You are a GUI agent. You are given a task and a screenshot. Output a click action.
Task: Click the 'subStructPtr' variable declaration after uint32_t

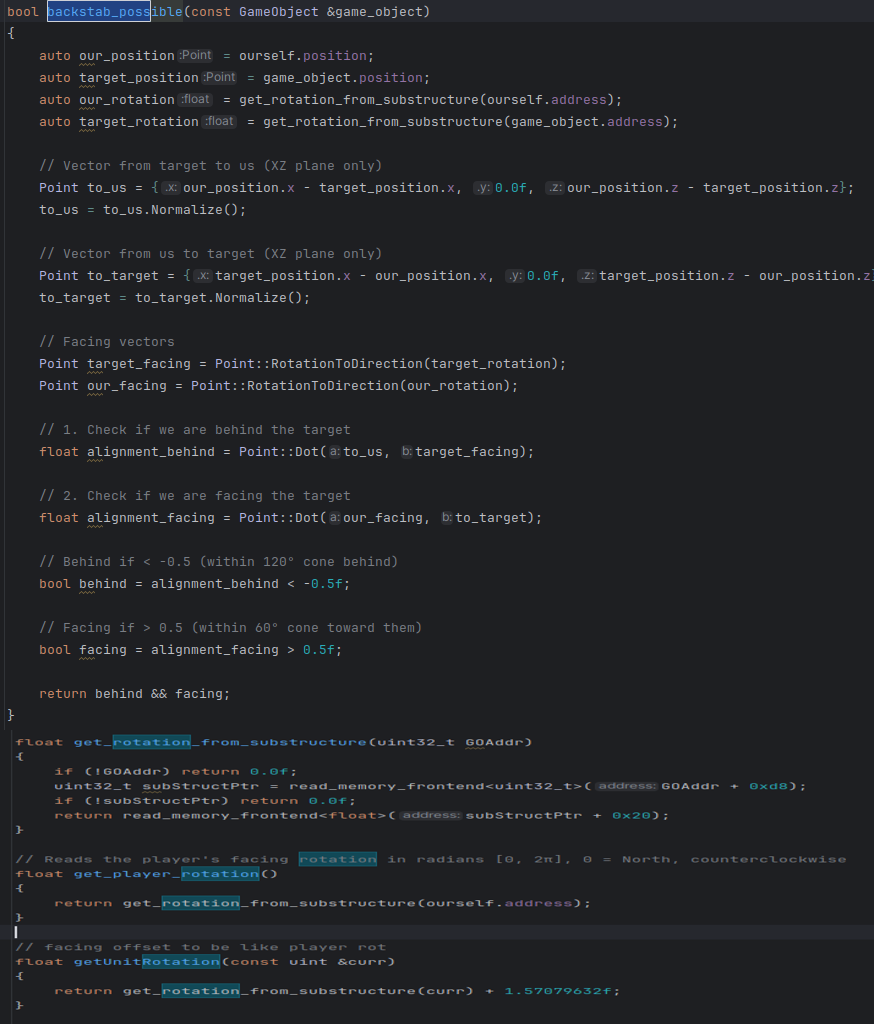[x=201, y=786]
